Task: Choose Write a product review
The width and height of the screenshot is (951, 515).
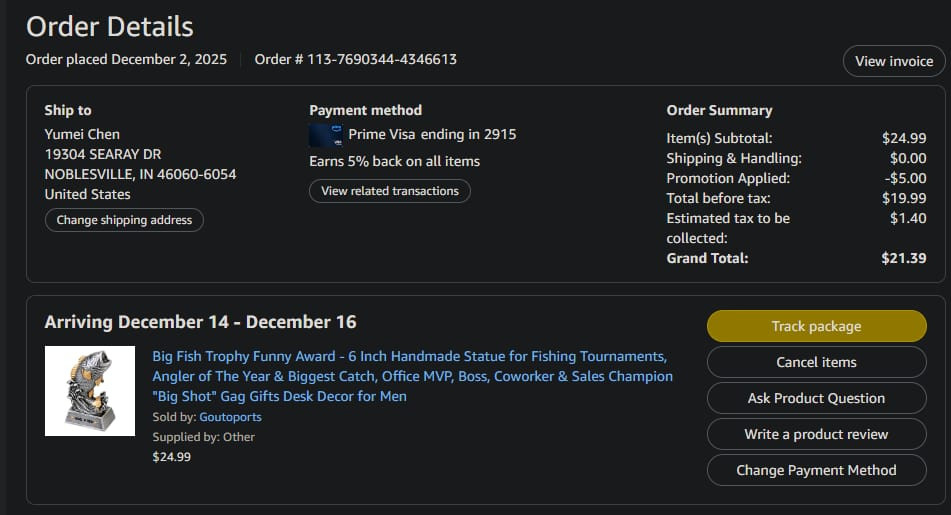Action: 816,434
